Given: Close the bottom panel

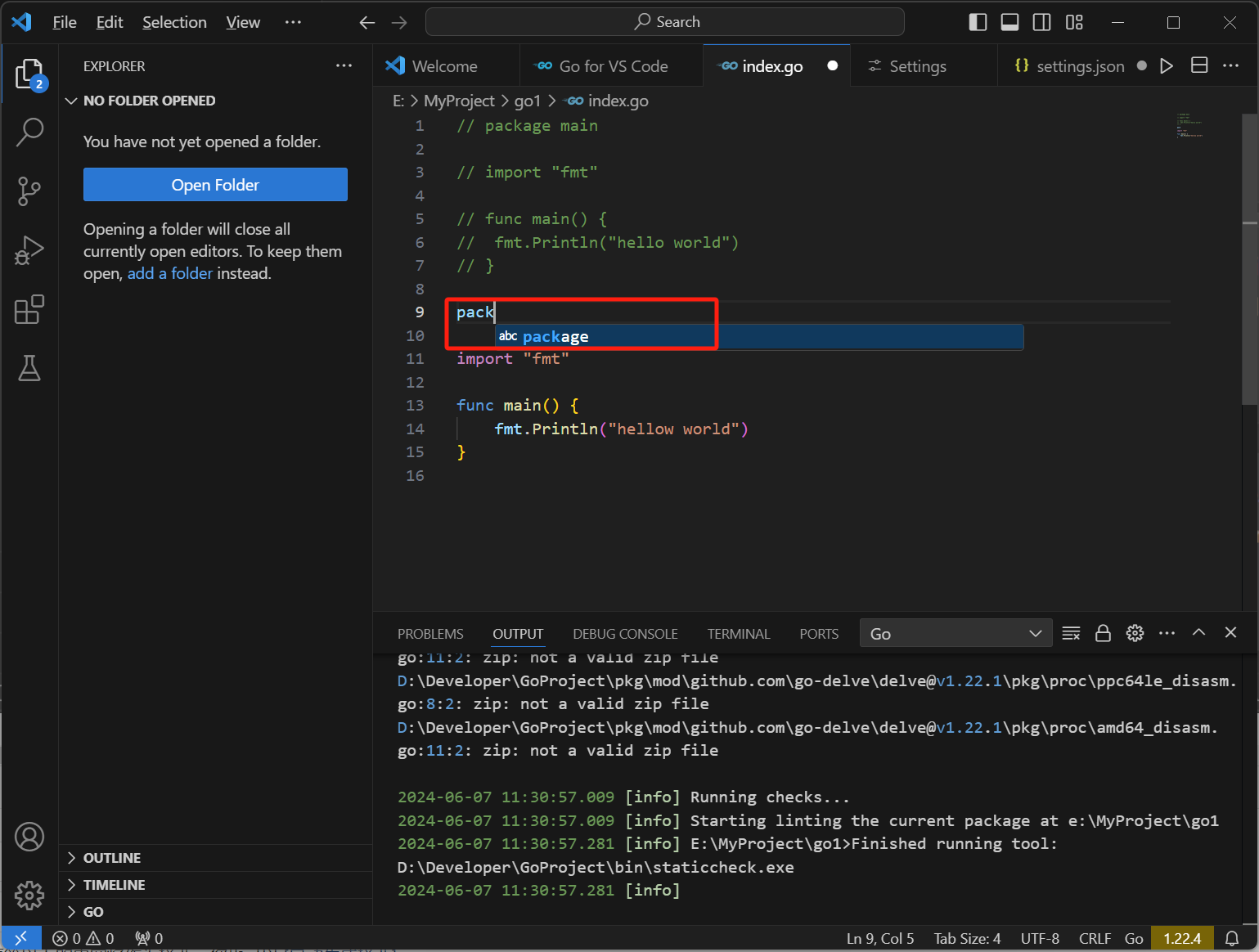Looking at the screenshot, I should [x=1230, y=632].
